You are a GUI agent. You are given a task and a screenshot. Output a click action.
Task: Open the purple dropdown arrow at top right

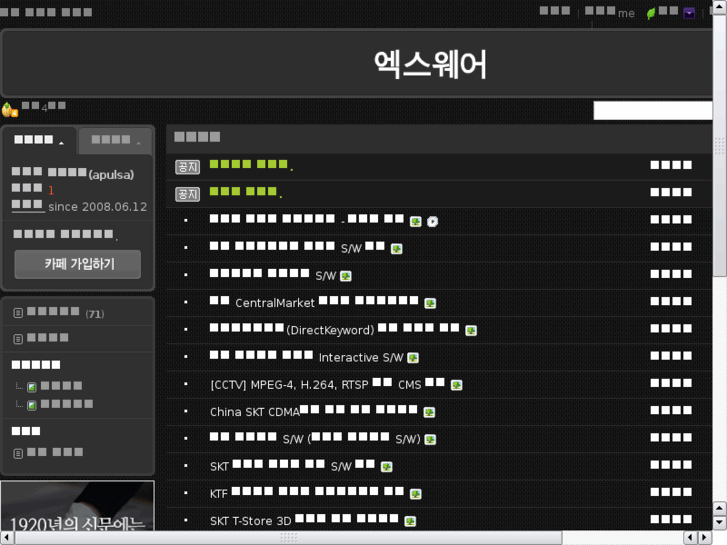coord(689,13)
